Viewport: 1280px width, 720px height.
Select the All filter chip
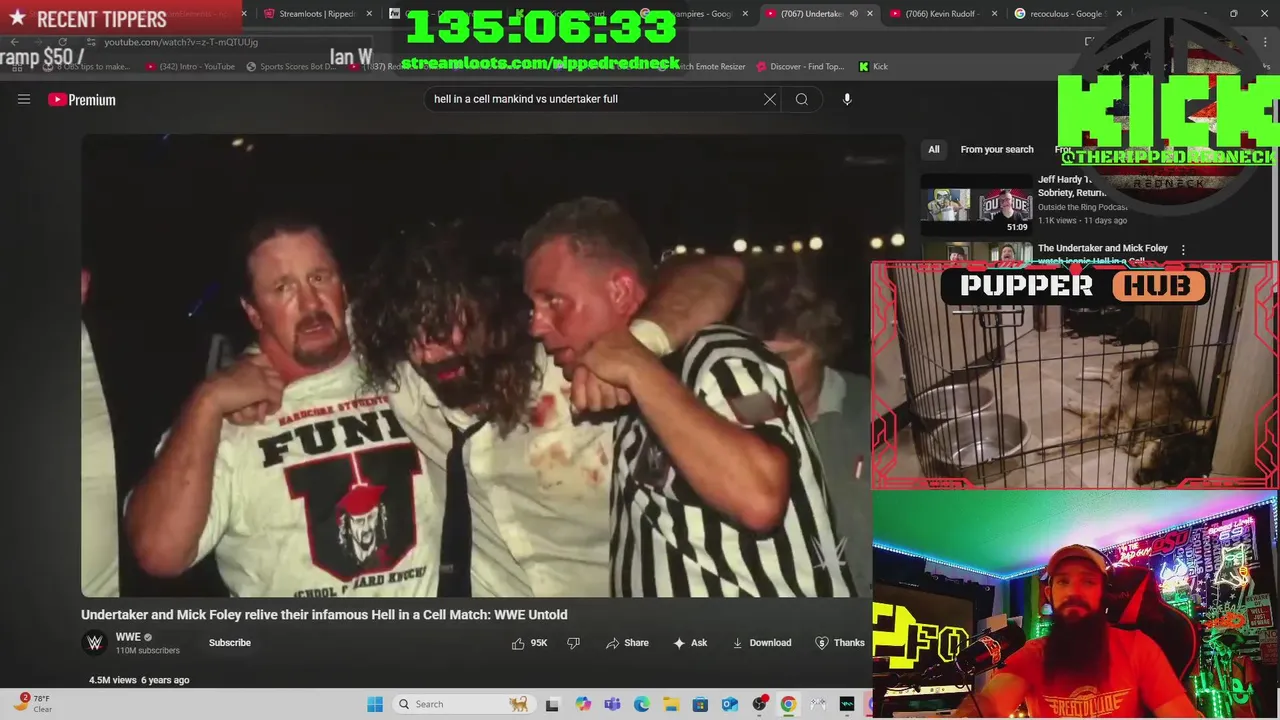pos(933,150)
